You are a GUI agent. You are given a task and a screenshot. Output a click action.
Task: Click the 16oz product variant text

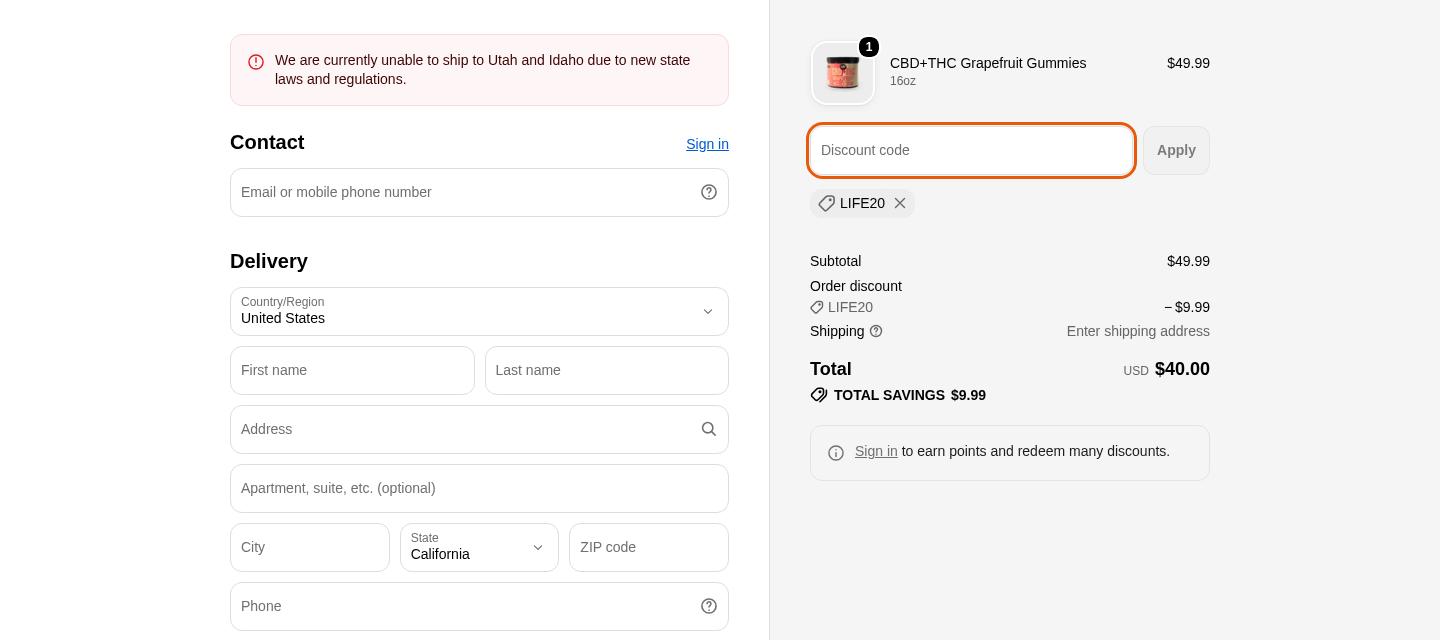pos(903,81)
